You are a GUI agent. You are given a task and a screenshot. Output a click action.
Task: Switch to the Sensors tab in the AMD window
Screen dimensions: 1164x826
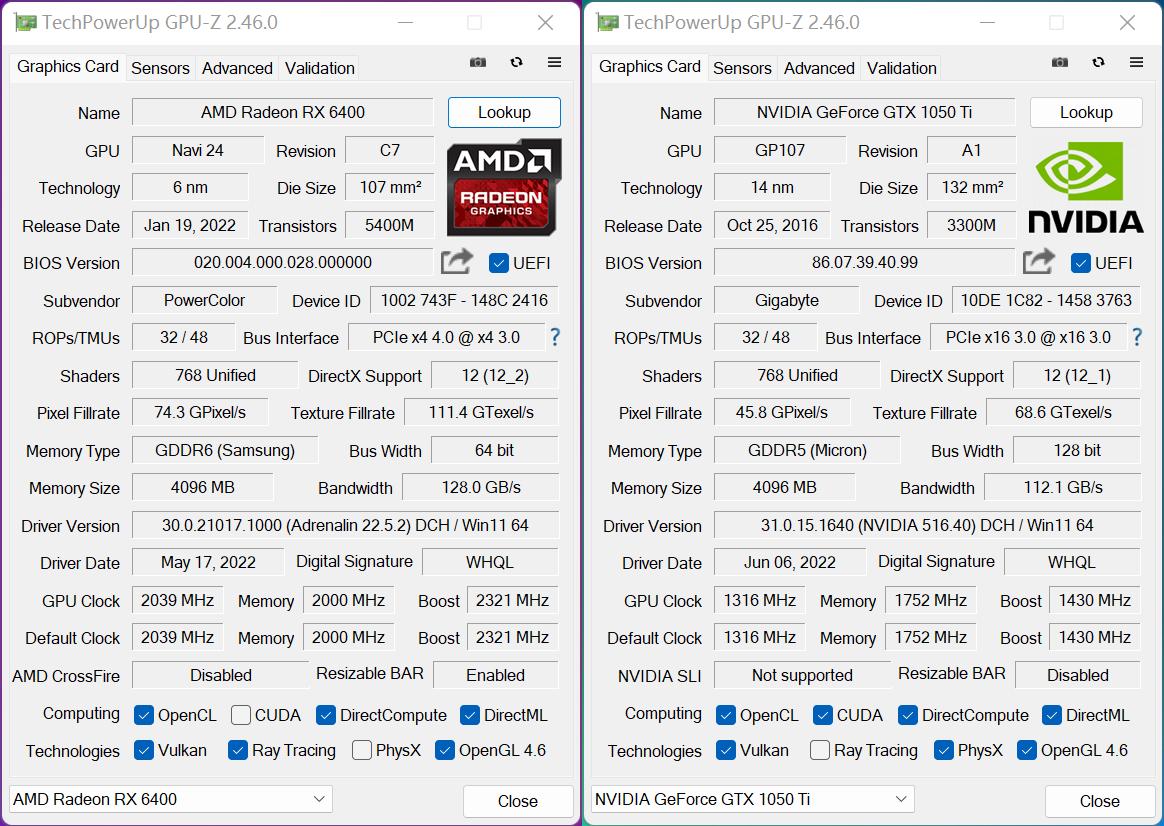[x=160, y=68]
